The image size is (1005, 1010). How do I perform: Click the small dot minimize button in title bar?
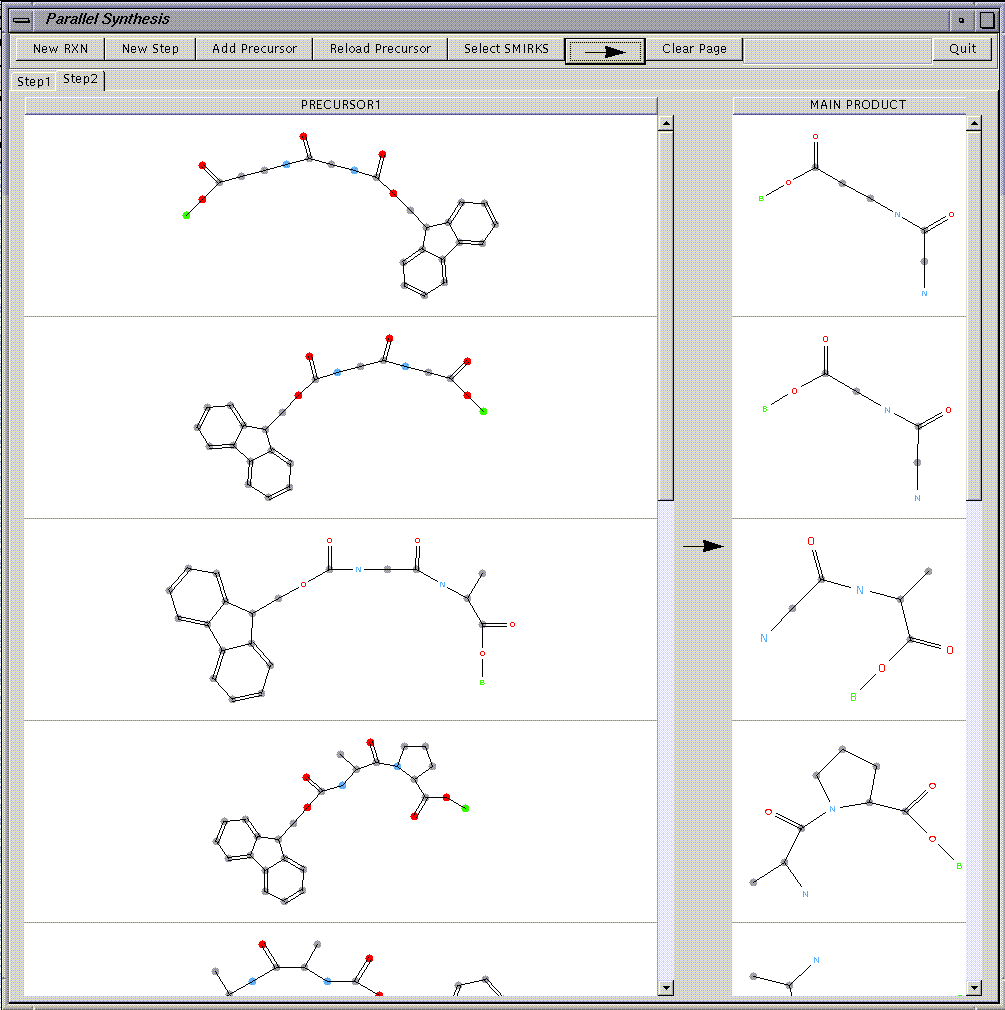coord(961,20)
